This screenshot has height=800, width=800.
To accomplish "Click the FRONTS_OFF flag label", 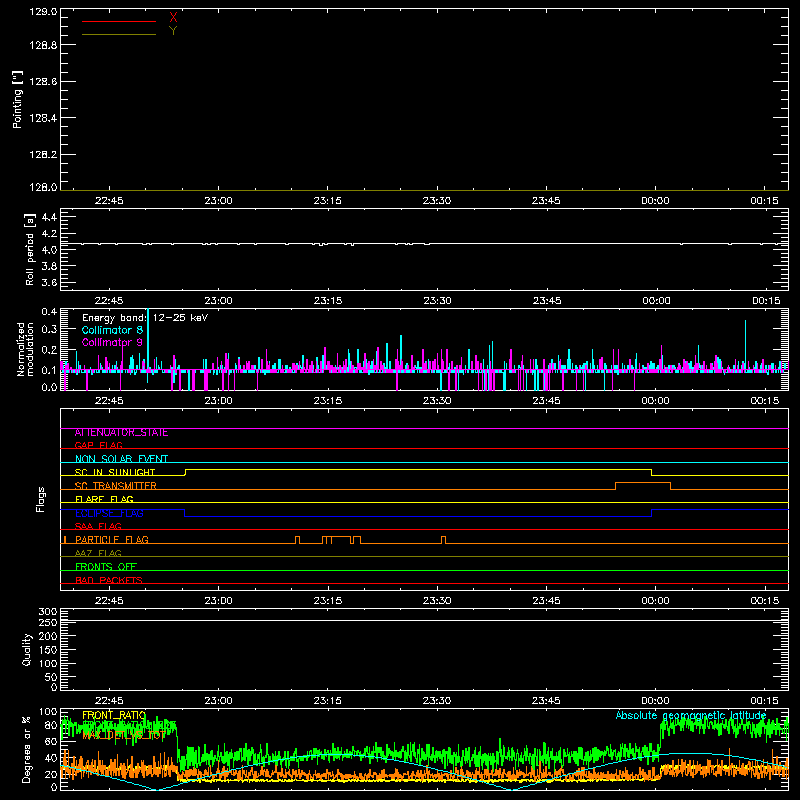I will point(106,567).
